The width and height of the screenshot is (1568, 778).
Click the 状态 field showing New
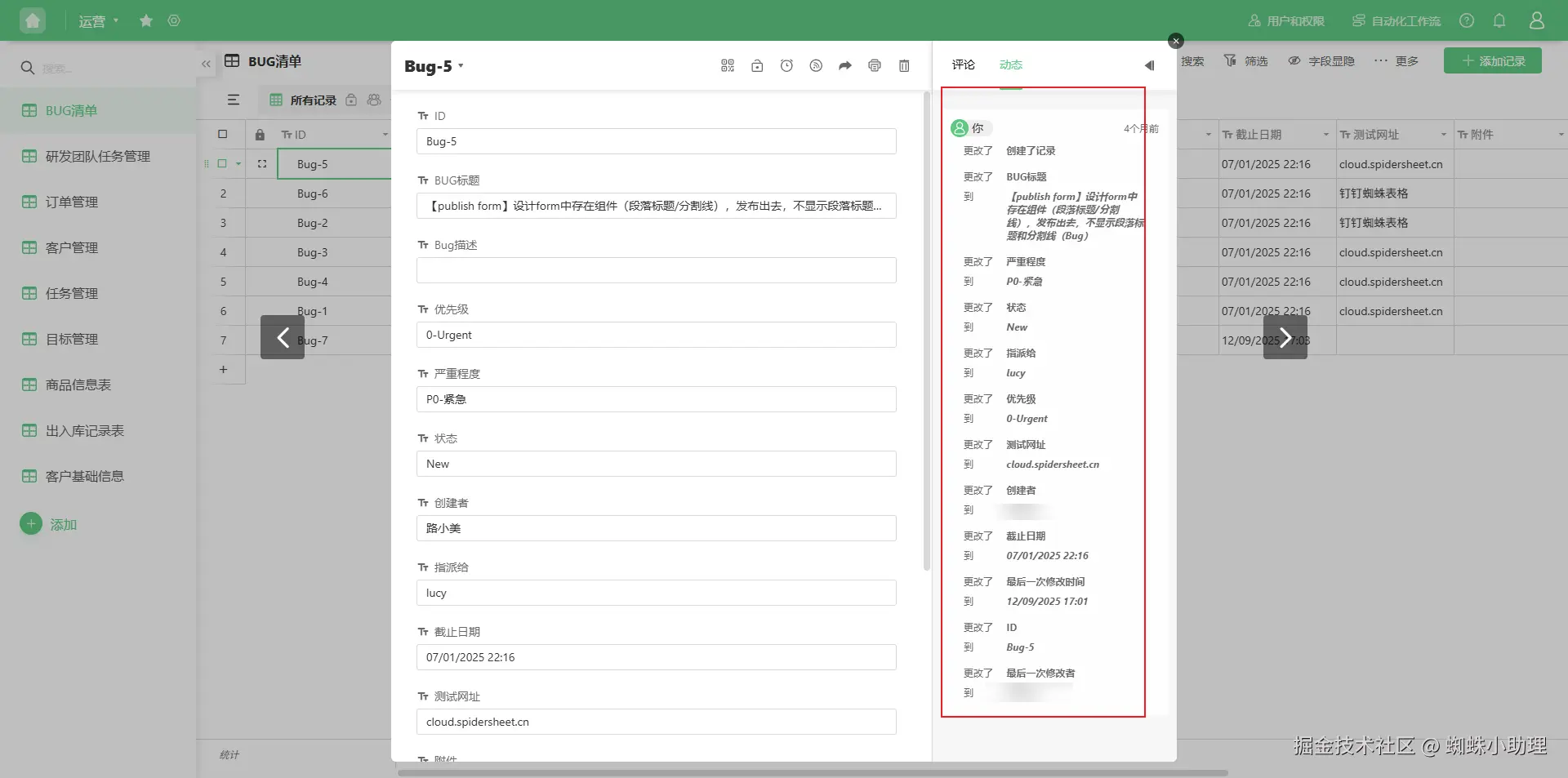coord(657,464)
